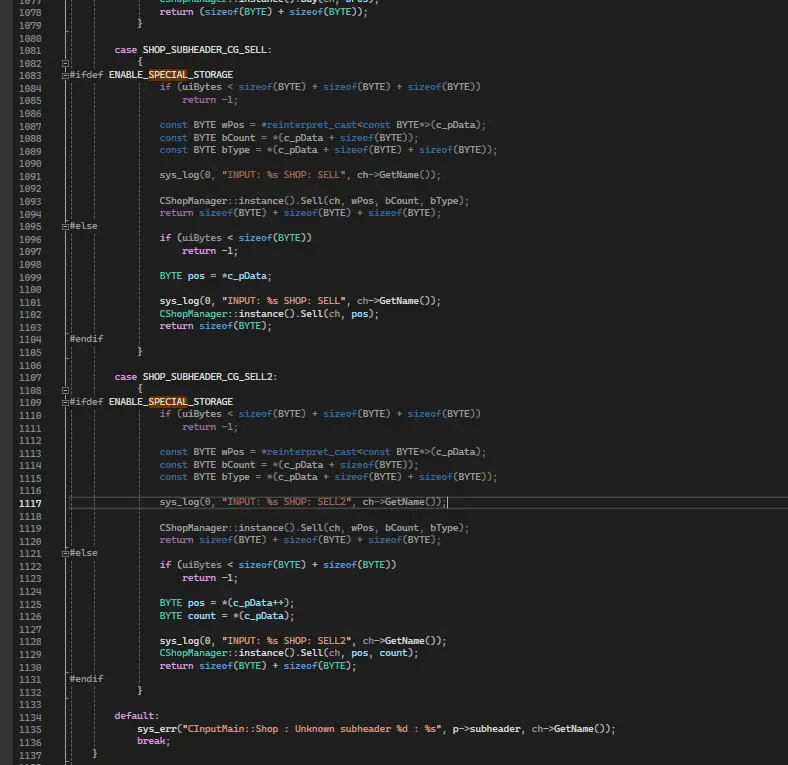Click "return -1;" on line 1111

tap(210, 427)
